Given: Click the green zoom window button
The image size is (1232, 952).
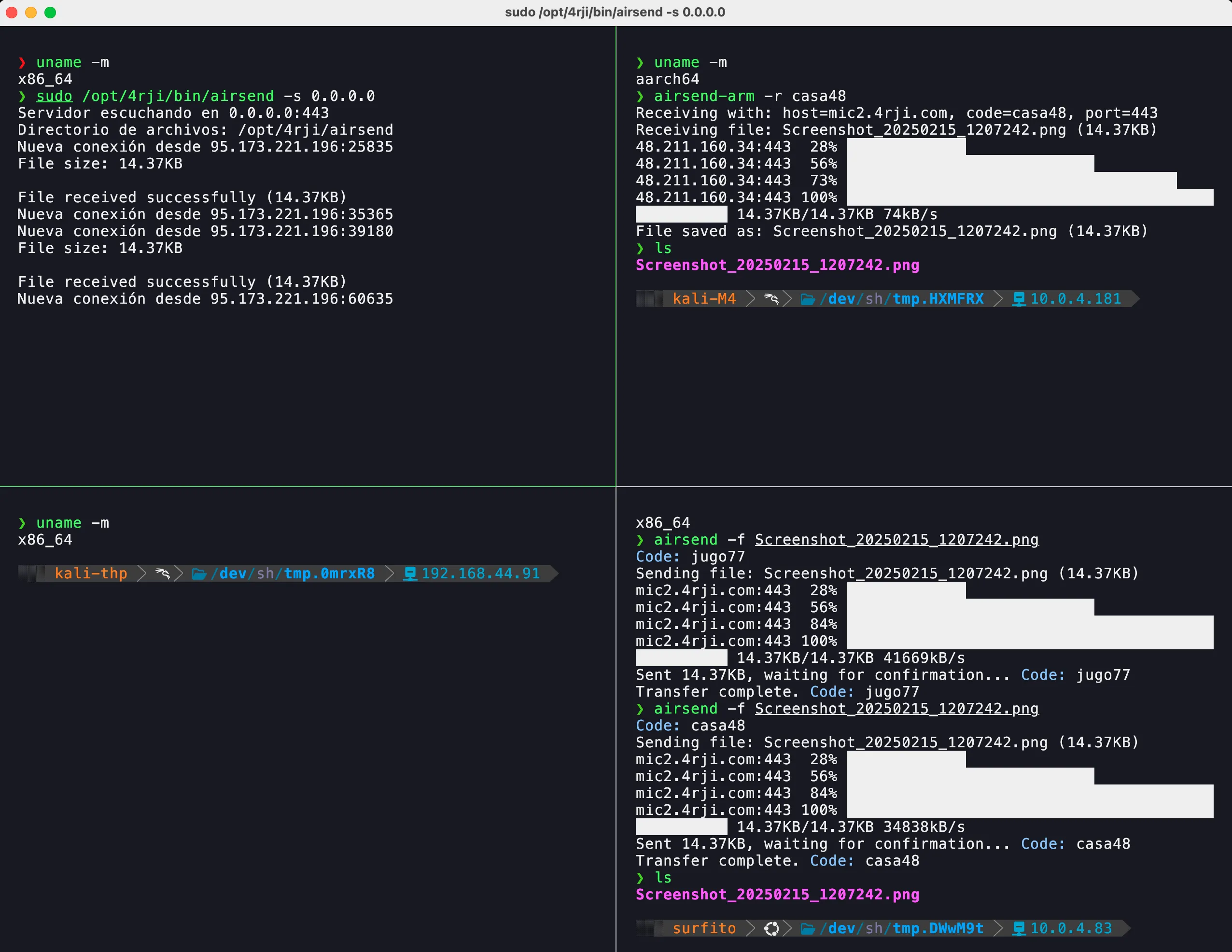Looking at the screenshot, I should click(50, 13).
